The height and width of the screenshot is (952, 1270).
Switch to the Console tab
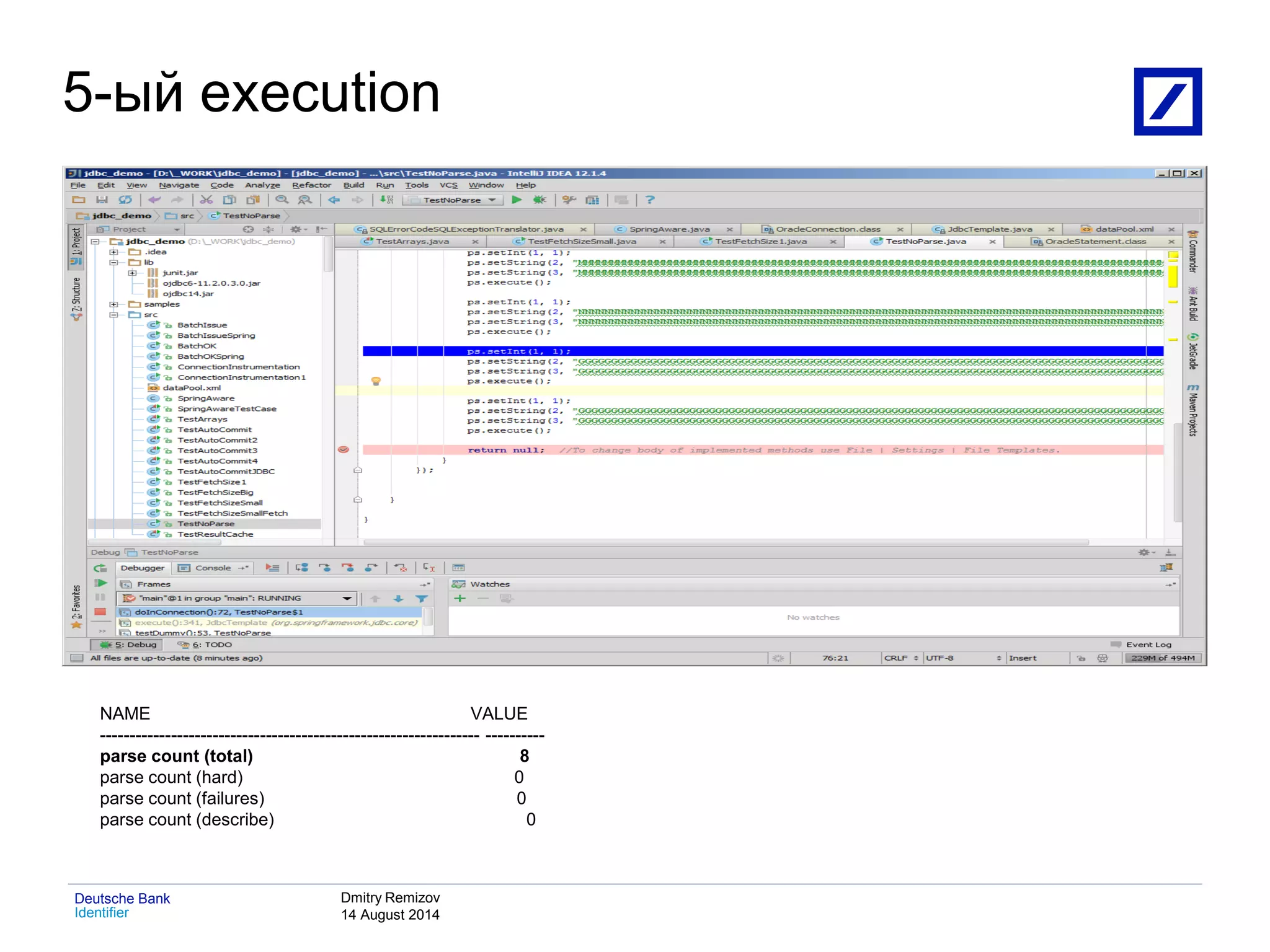coord(213,568)
